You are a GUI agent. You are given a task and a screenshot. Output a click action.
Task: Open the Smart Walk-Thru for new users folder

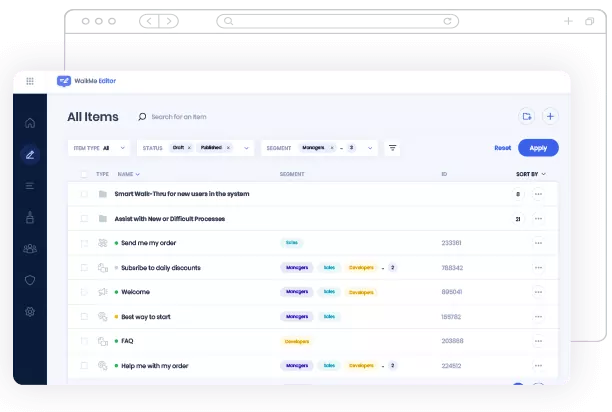[182, 194]
